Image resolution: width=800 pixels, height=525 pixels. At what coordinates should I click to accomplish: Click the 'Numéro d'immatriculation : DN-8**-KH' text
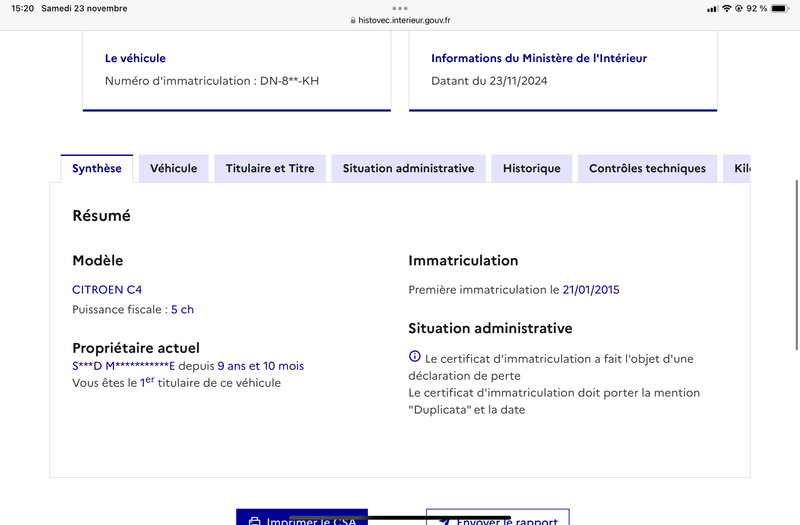point(212,81)
